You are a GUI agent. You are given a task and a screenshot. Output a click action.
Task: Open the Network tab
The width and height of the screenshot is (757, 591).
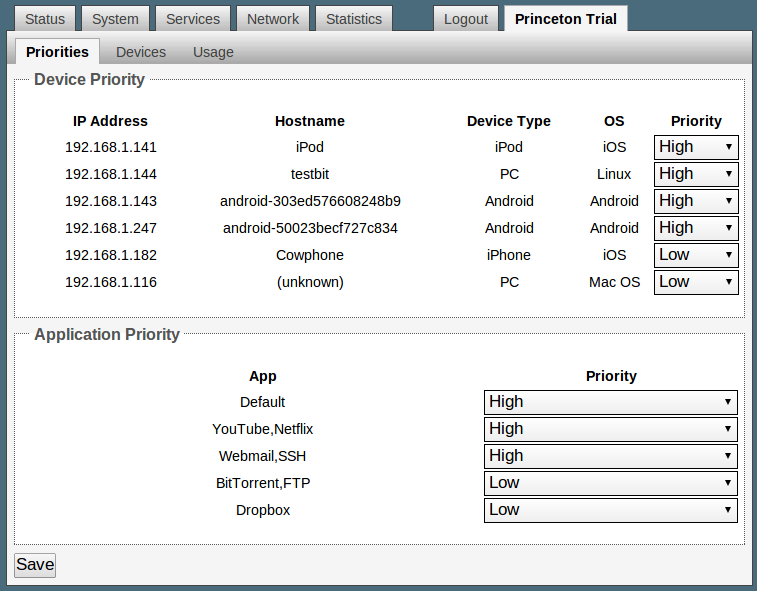tap(273, 19)
